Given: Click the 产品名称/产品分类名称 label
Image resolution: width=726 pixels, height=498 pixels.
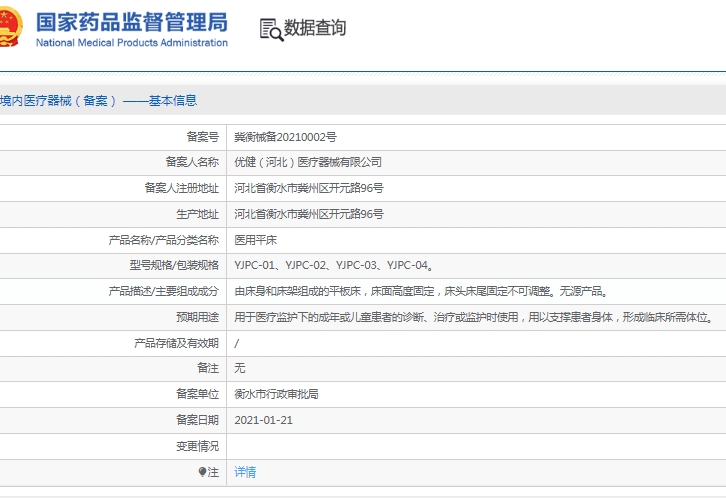Looking at the screenshot, I should tap(163, 240).
